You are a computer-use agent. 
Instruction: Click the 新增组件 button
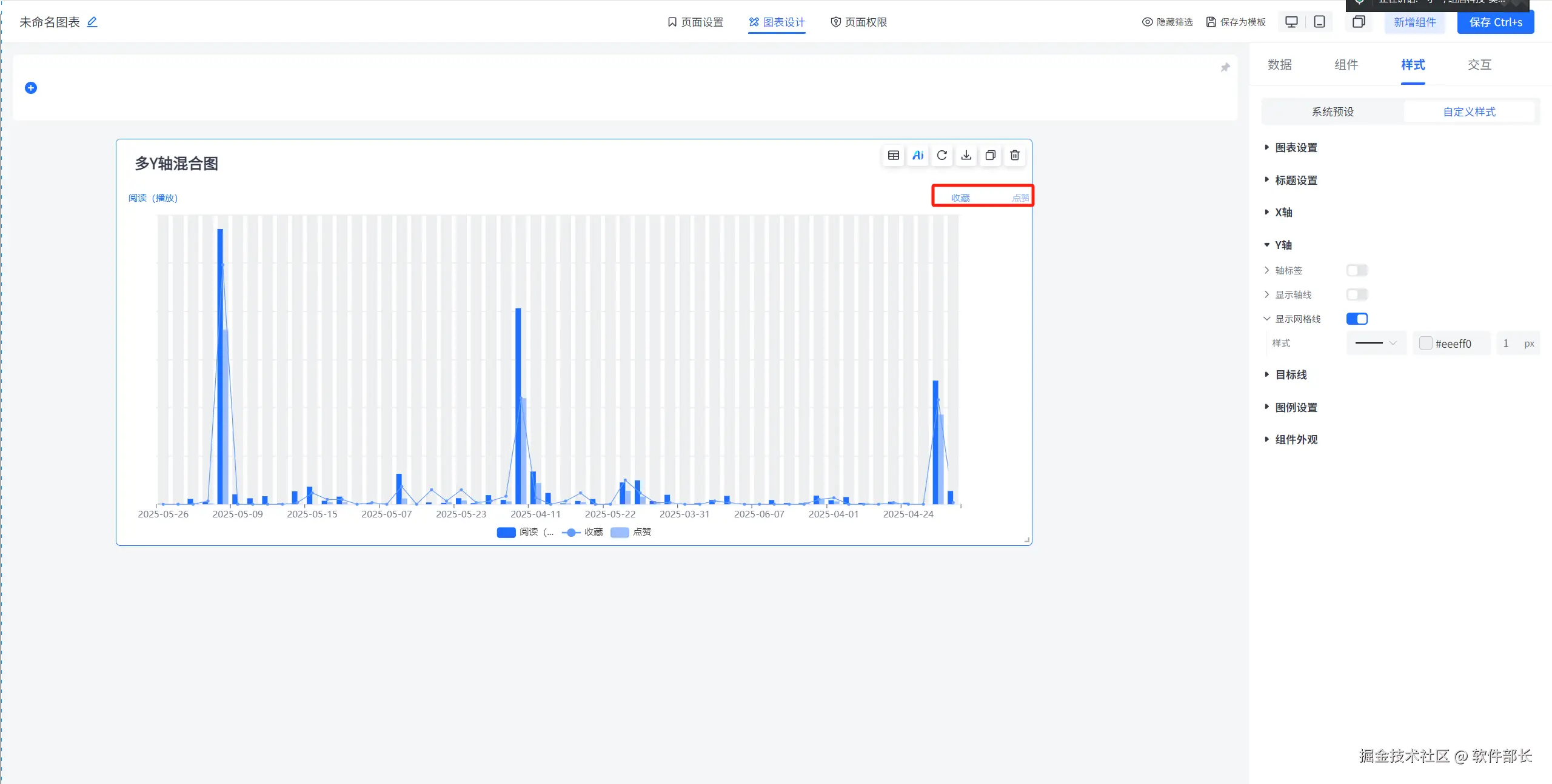pyautogui.click(x=1414, y=22)
